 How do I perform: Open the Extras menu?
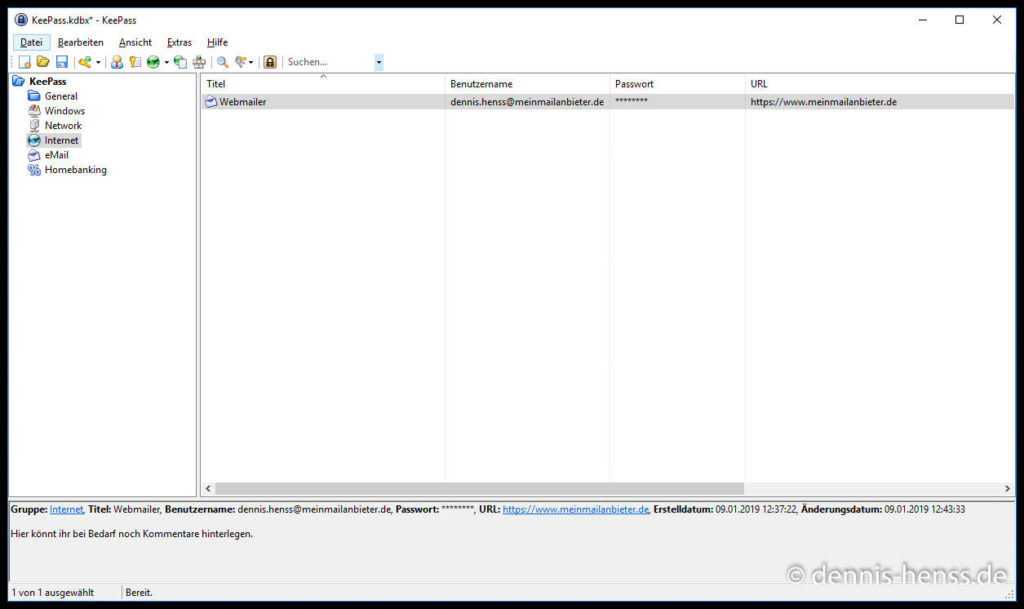(x=179, y=42)
